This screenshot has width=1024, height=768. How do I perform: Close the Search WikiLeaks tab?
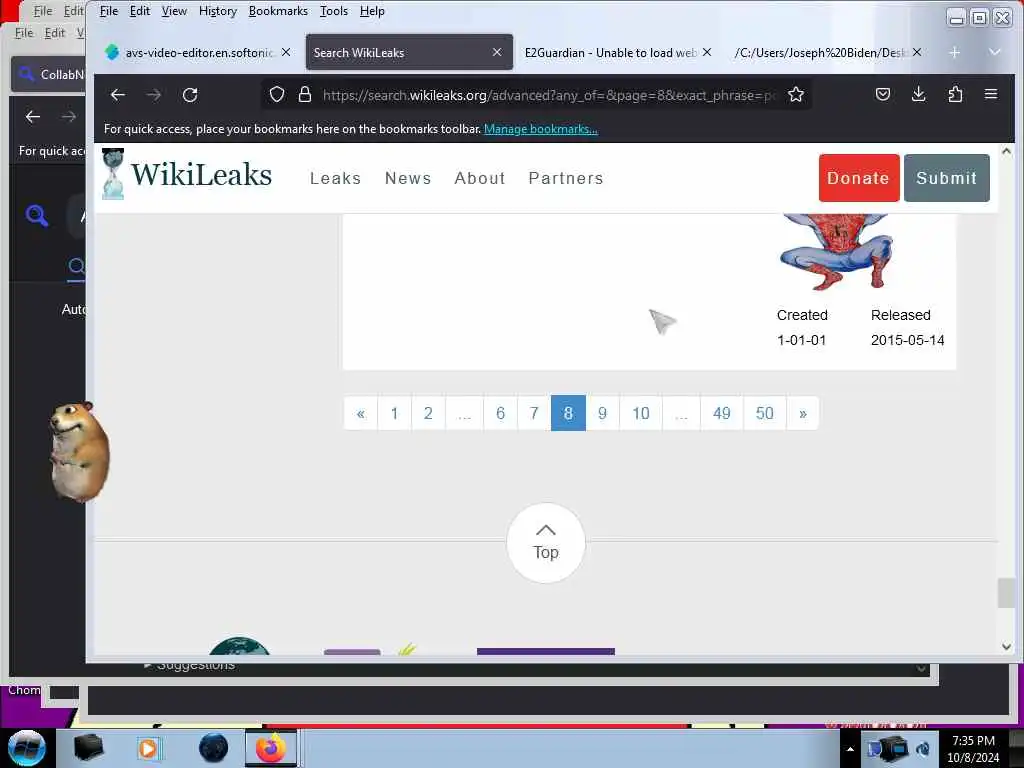click(497, 52)
